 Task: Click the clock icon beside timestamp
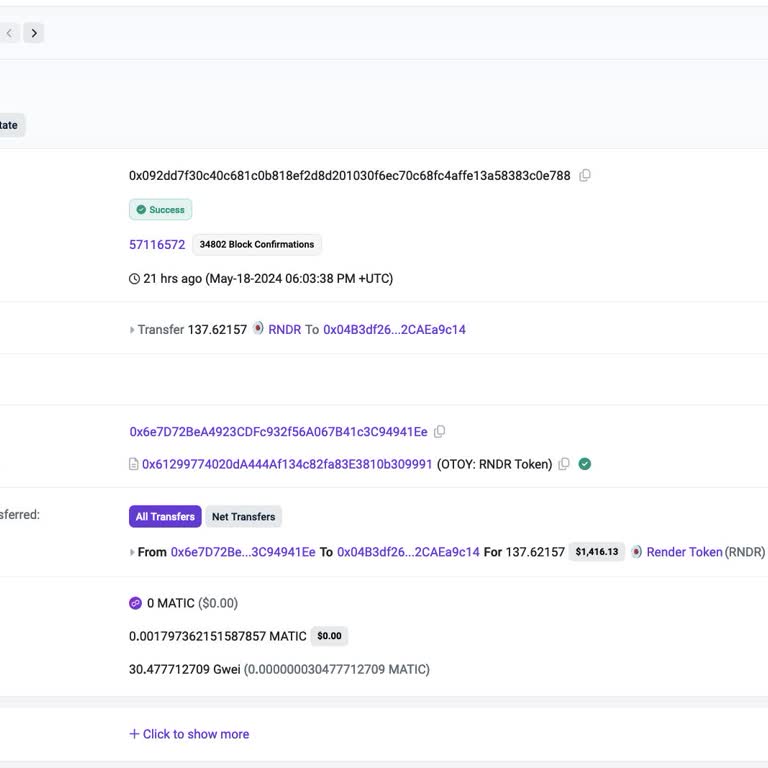(134, 279)
